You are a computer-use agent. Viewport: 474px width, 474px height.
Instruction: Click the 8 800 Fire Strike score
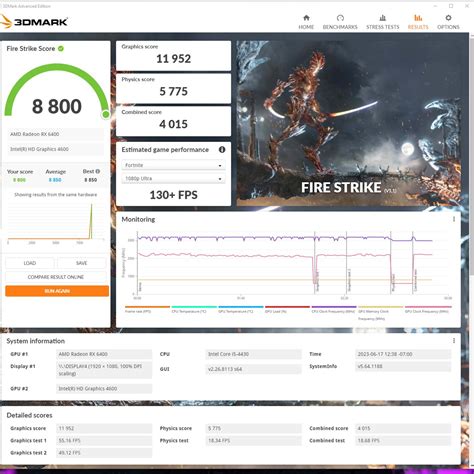pyautogui.click(x=57, y=106)
